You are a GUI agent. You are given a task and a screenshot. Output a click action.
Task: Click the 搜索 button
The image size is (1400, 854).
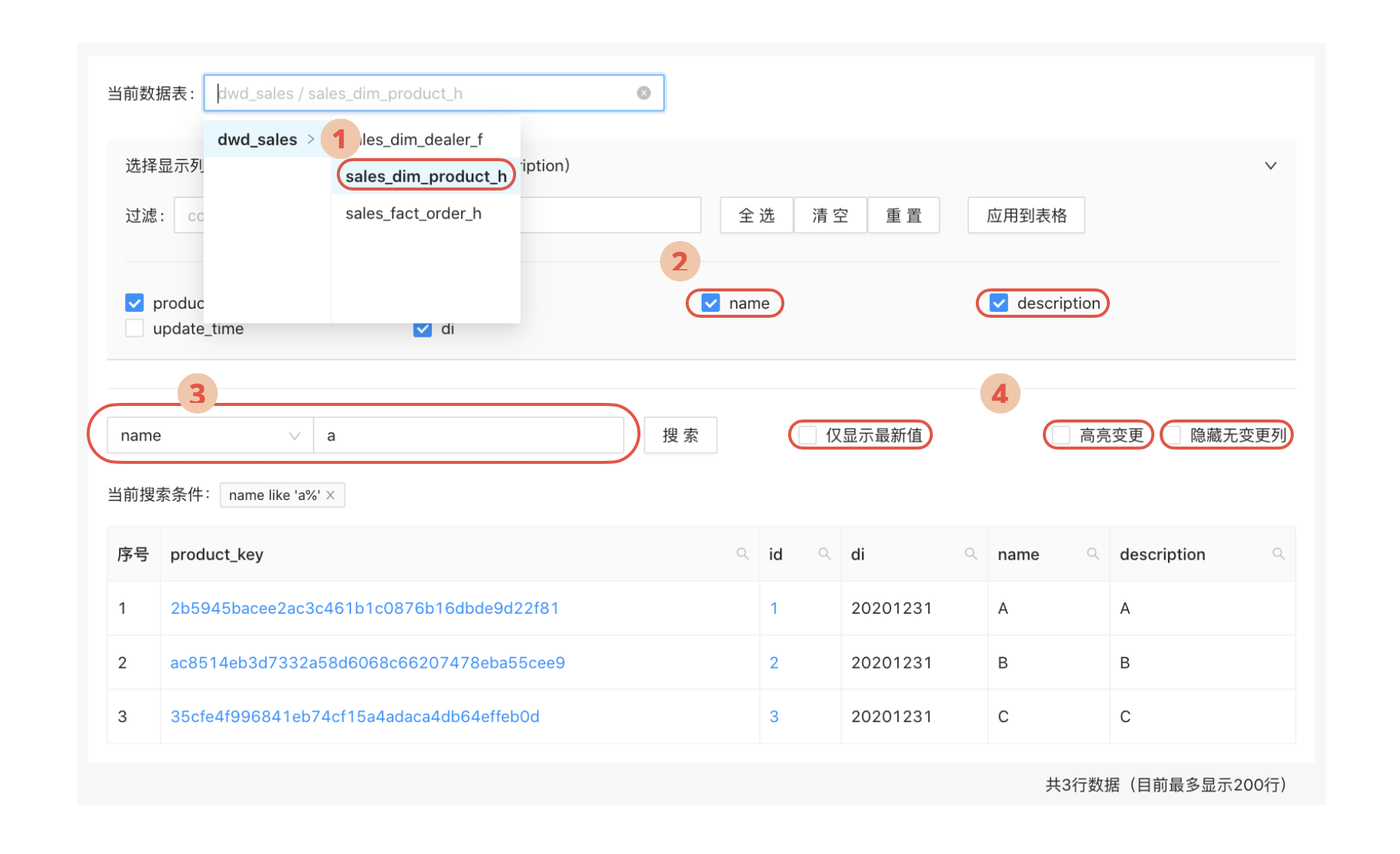[x=680, y=435]
